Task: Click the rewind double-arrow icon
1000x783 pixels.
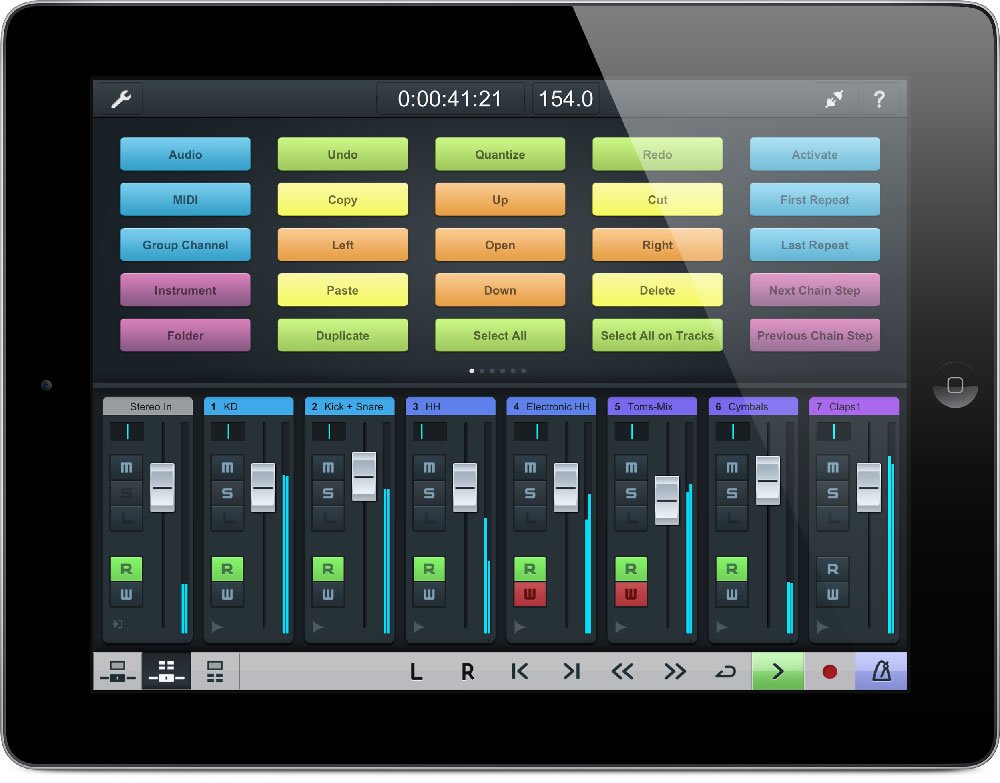Action: (x=622, y=672)
